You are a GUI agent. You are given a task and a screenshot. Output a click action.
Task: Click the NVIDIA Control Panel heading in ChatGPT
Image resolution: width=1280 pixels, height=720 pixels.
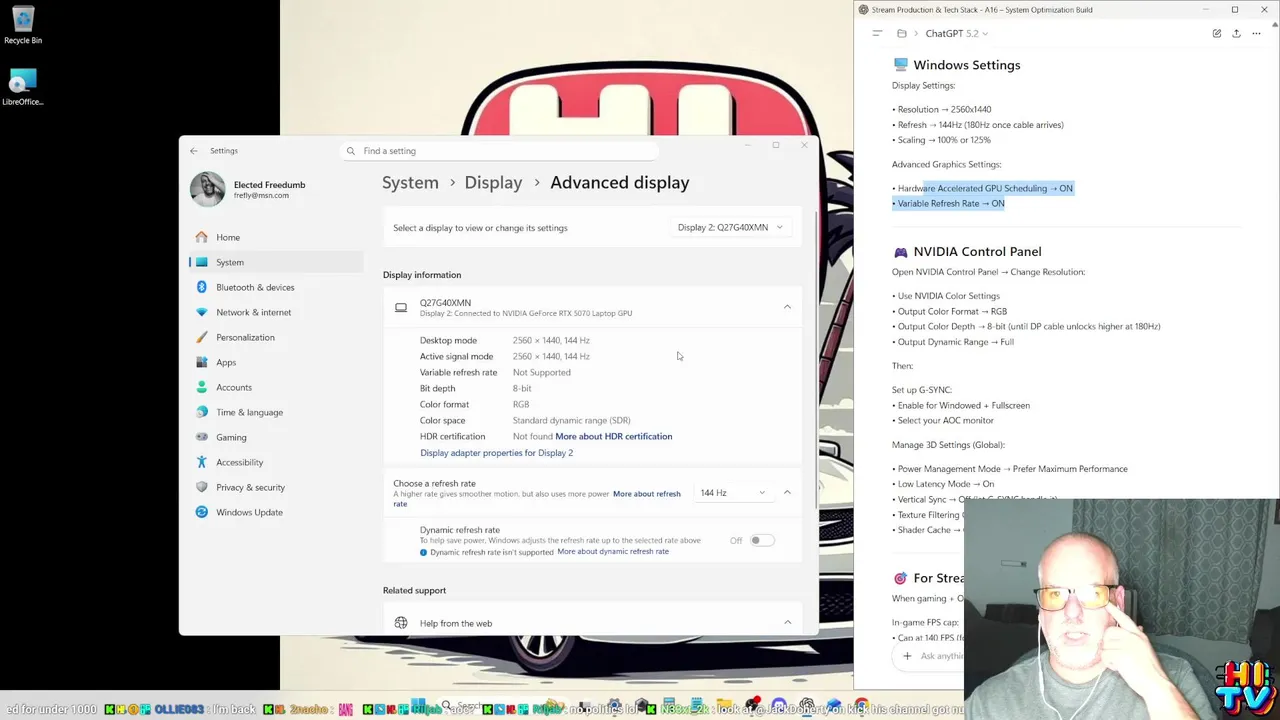[977, 252]
